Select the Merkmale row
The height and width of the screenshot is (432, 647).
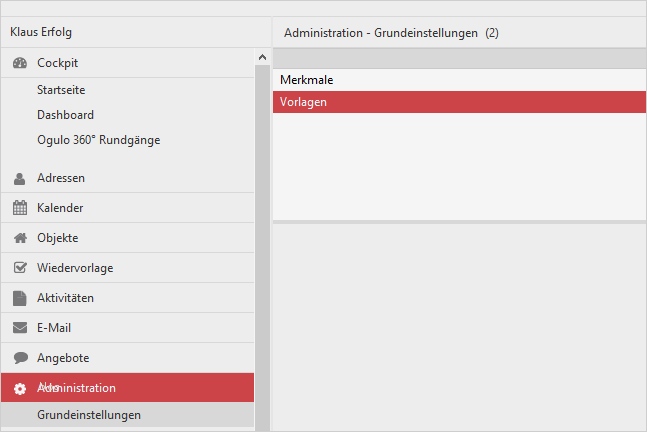(x=459, y=79)
